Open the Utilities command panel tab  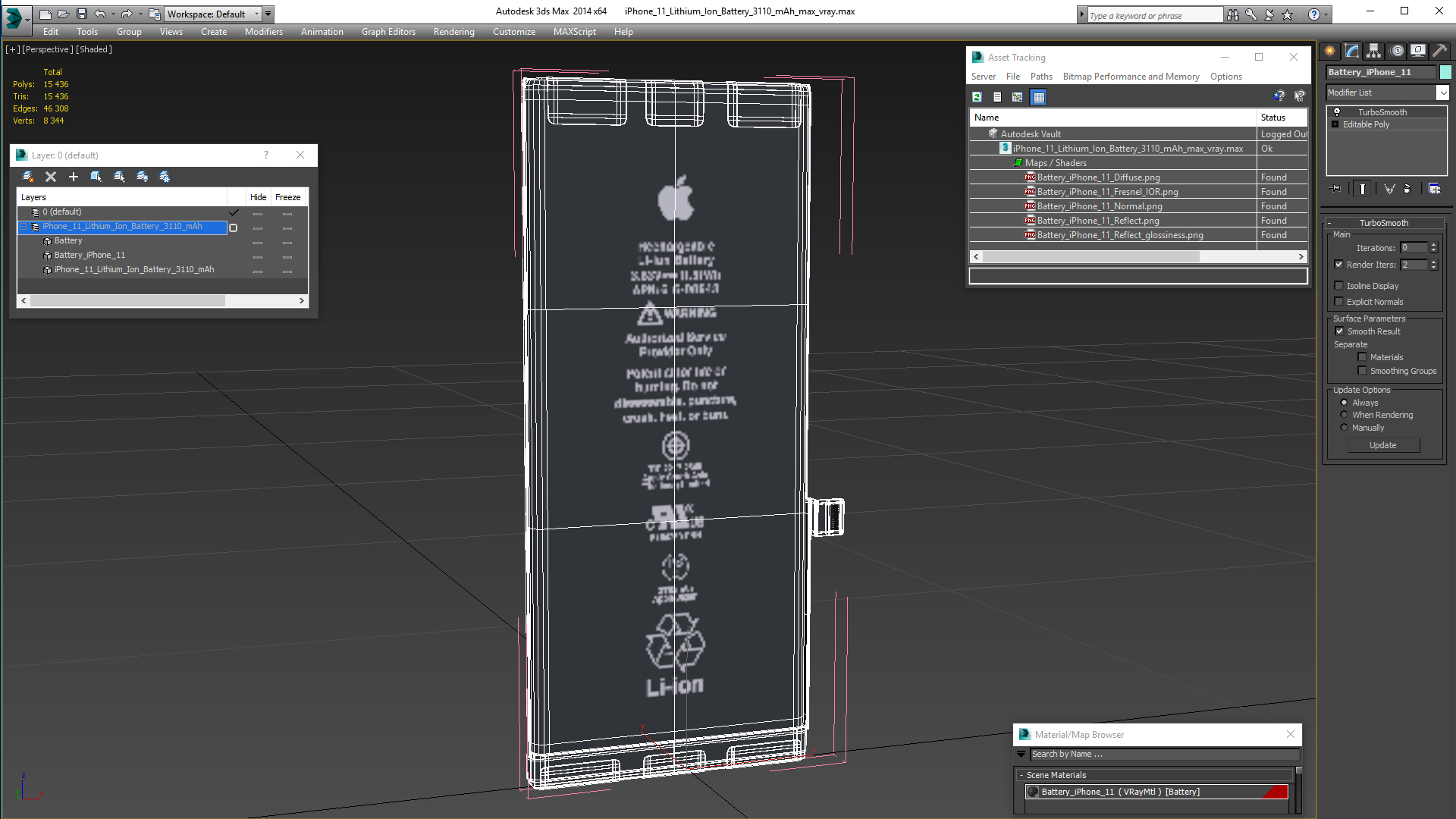pos(1440,51)
